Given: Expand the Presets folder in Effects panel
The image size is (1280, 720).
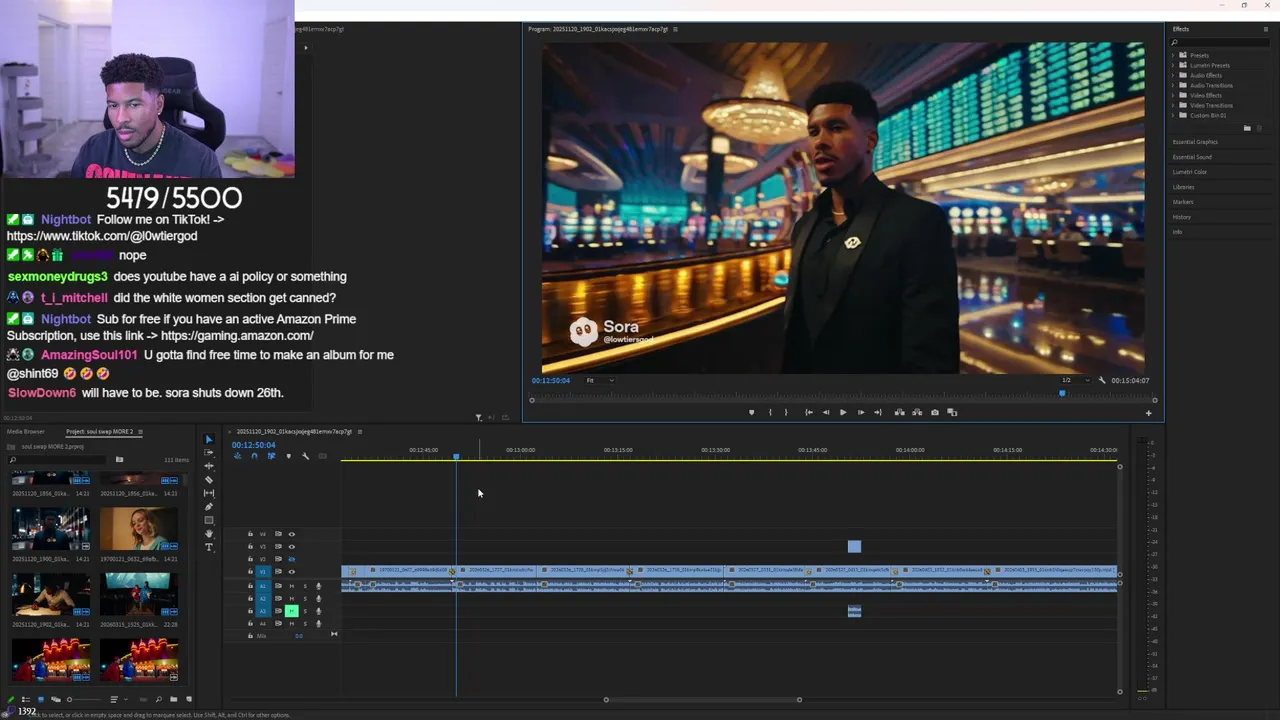Looking at the screenshot, I should 1174,55.
